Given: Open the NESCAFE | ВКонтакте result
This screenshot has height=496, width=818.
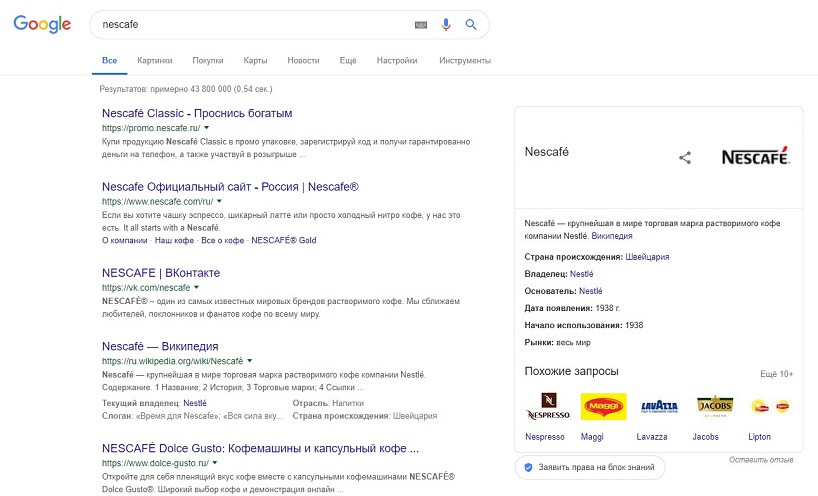Looking at the screenshot, I should pos(161,273).
